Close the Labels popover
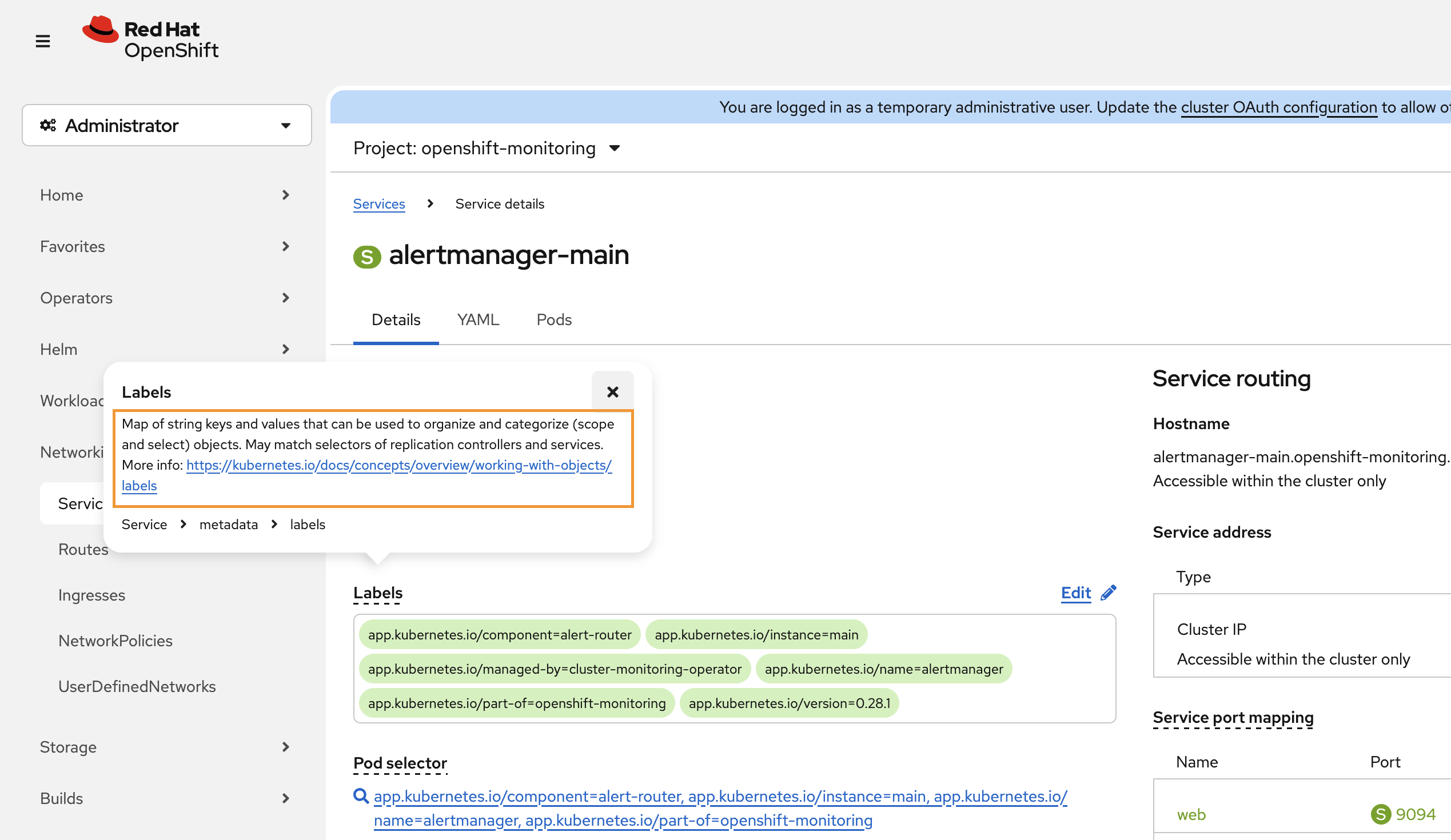 [612, 392]
